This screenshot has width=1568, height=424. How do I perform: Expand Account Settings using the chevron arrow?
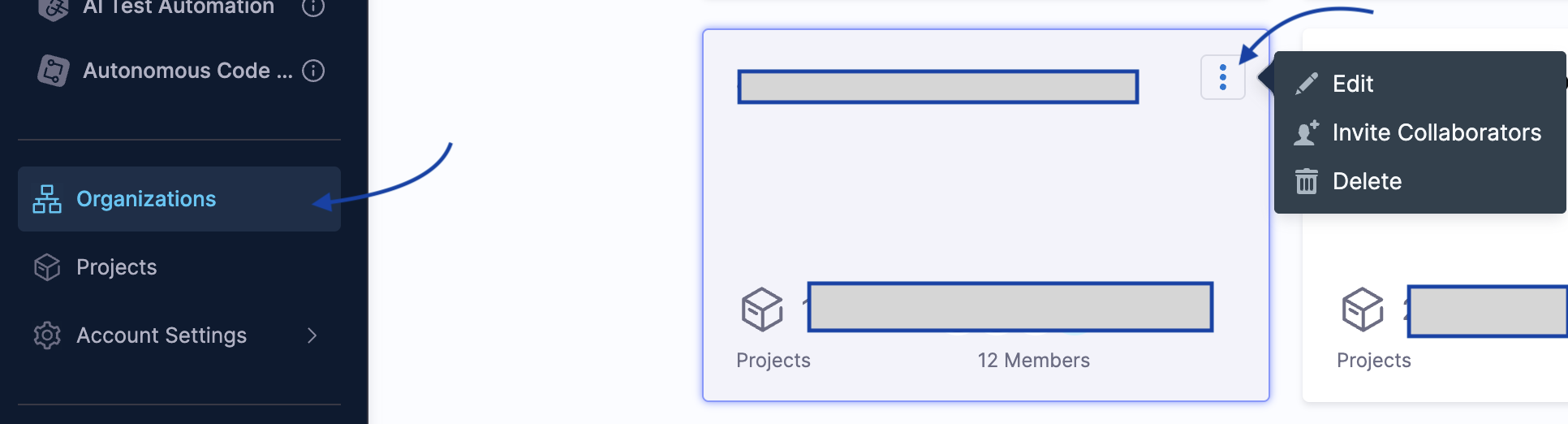[312, 335]
